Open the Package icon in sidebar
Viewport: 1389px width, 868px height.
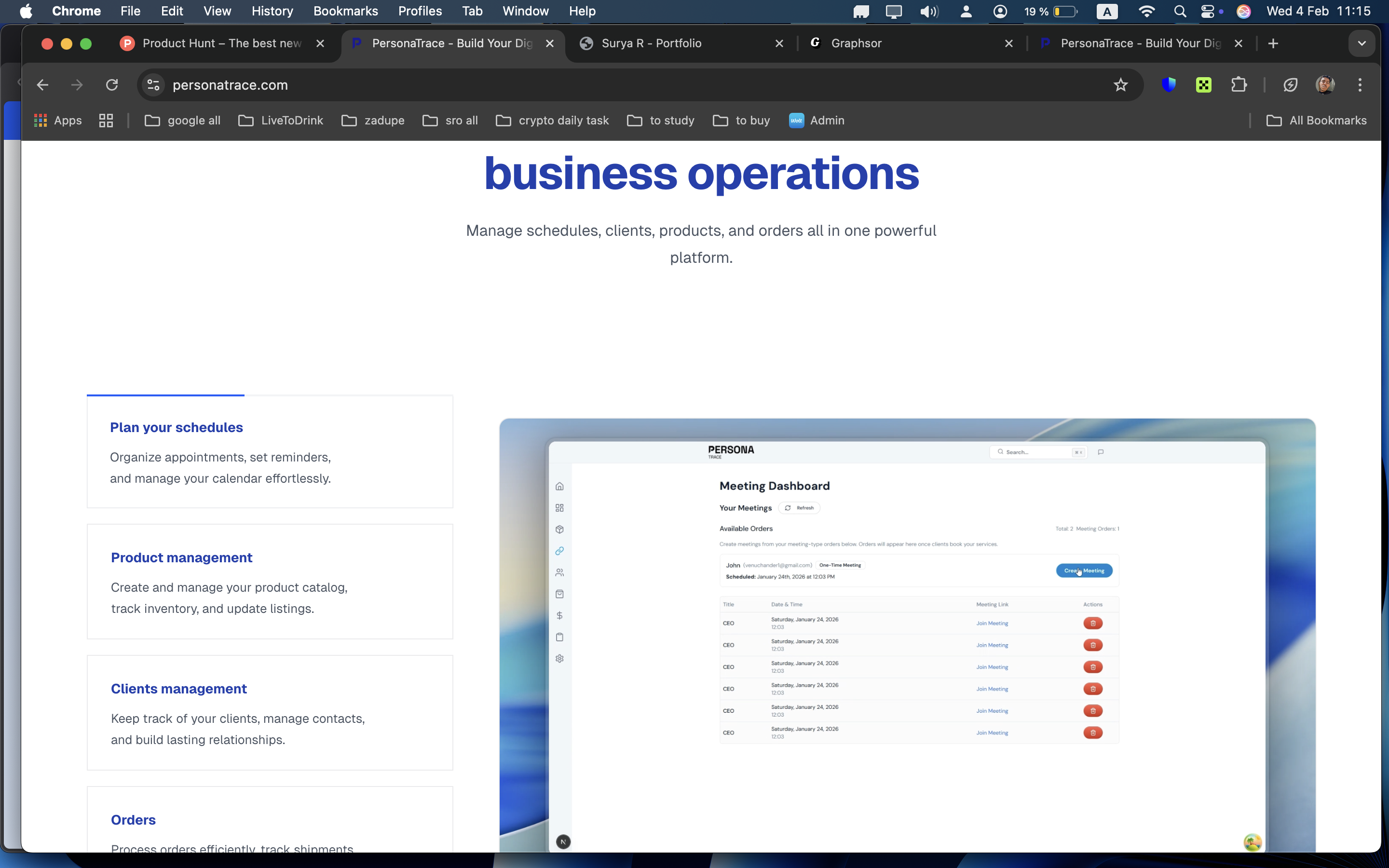(559, 529)
